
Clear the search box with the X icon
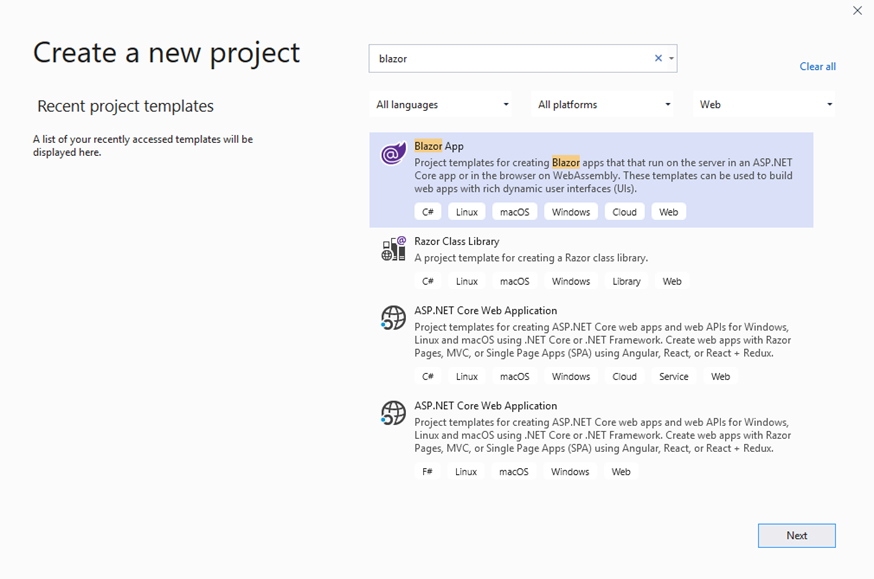point(658,58)
